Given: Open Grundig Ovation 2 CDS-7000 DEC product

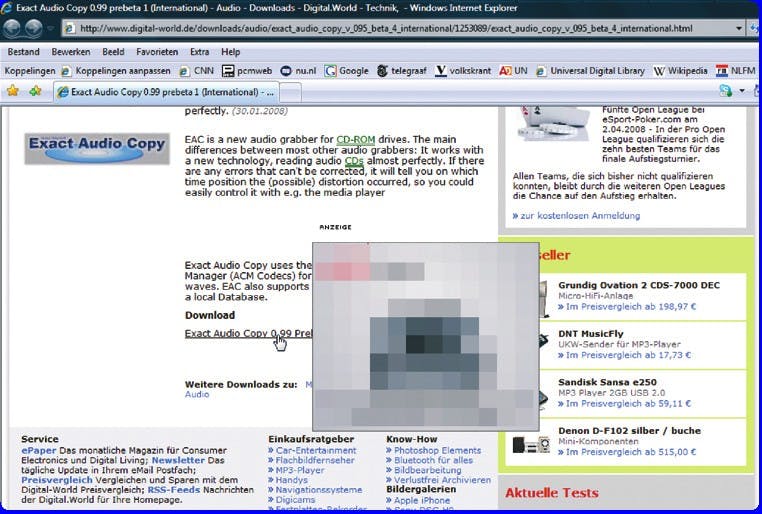Looking at the screenshot, I should click(639, 285).
